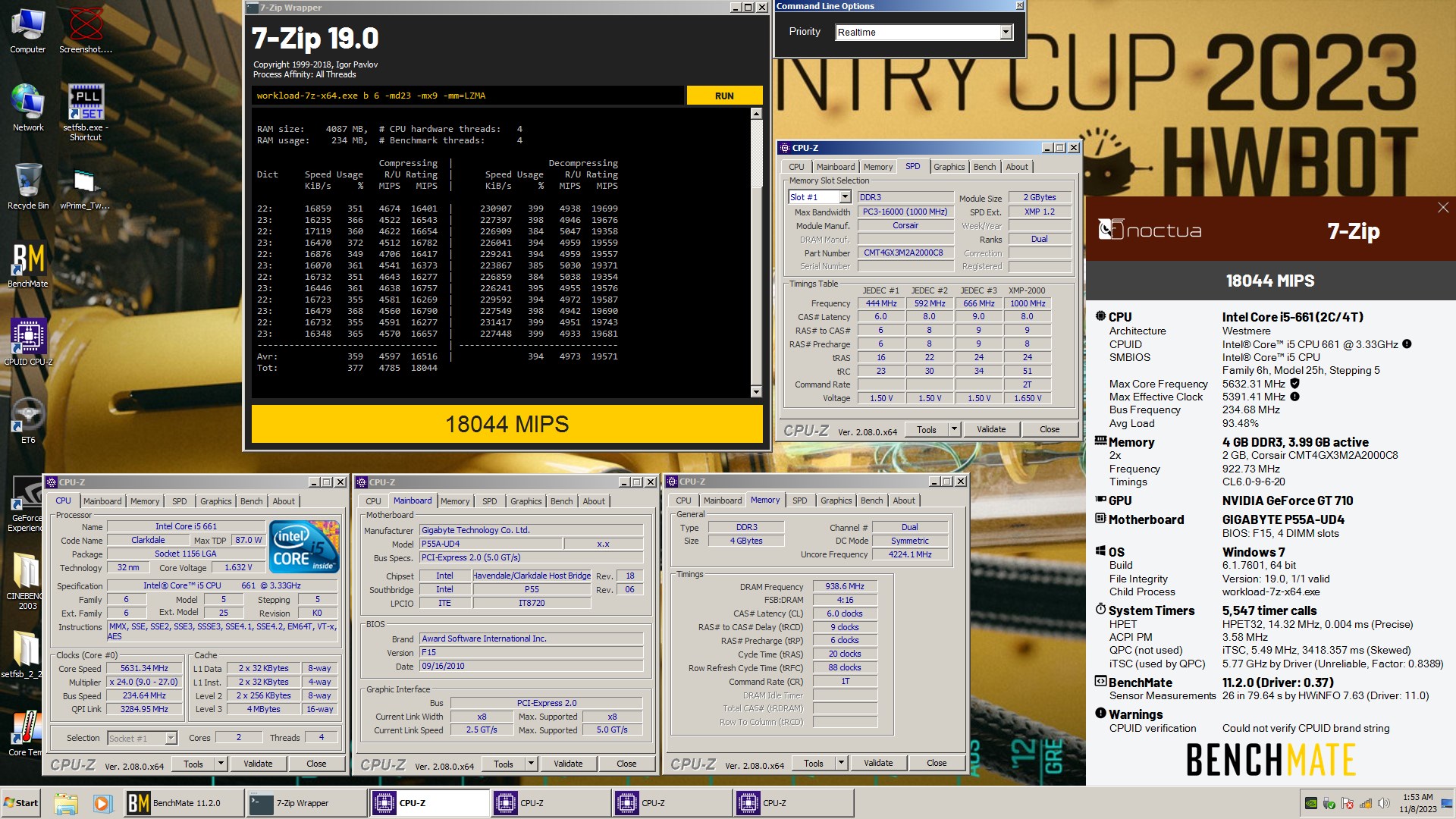Select Memory tab in SPD CPU-Z window

[x=877, y=167]
